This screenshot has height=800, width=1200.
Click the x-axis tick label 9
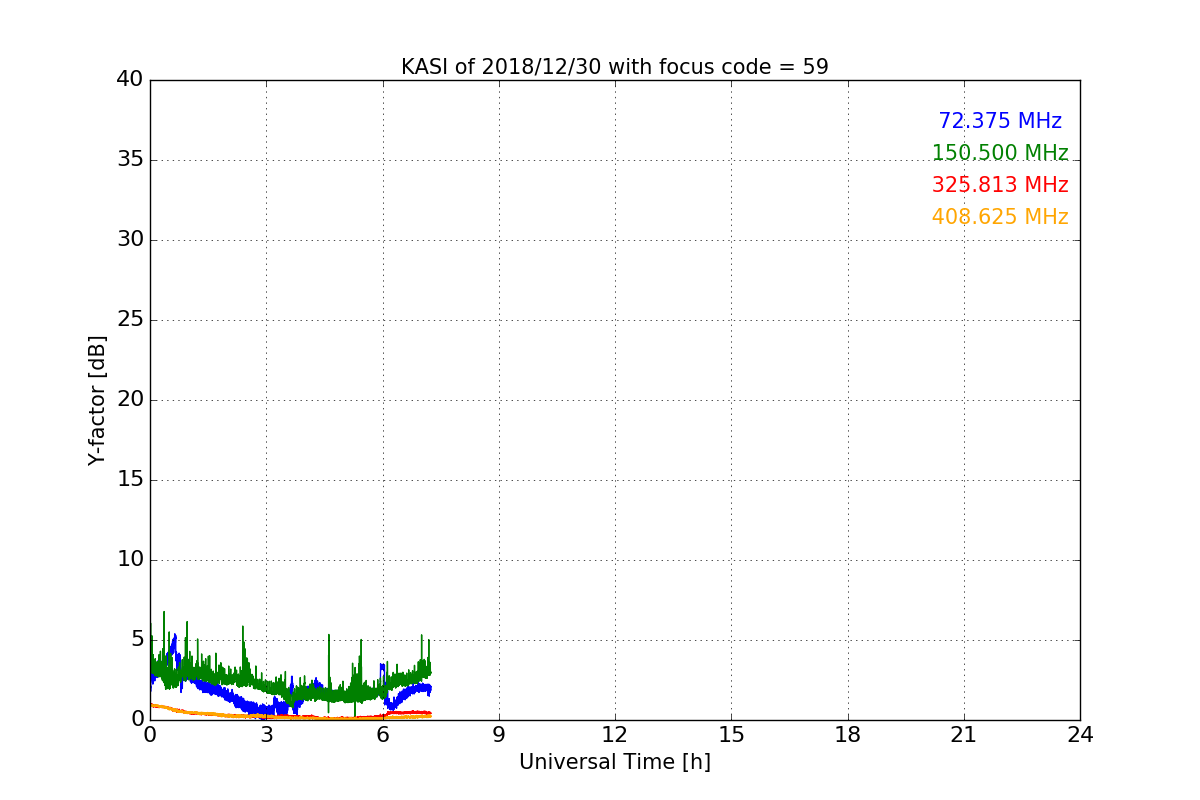point(499,735)
